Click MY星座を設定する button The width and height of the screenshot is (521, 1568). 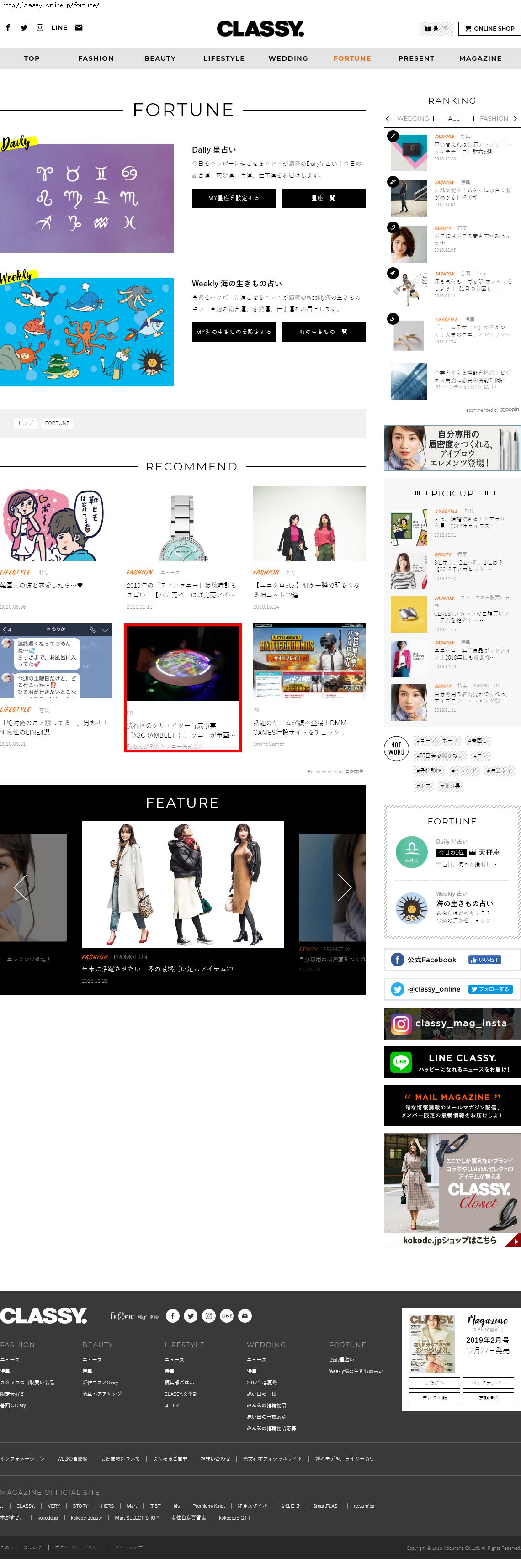tap(234, 198)
